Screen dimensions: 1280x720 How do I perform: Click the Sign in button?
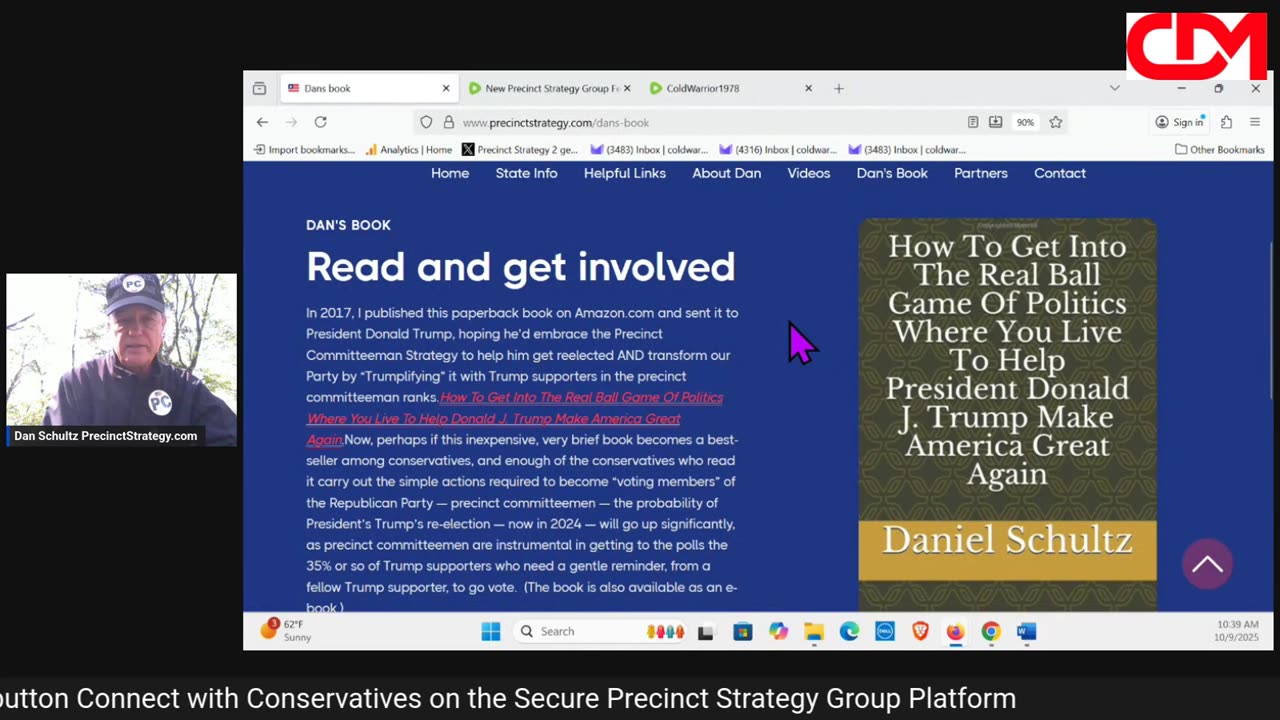click(x=1180, y=122)
